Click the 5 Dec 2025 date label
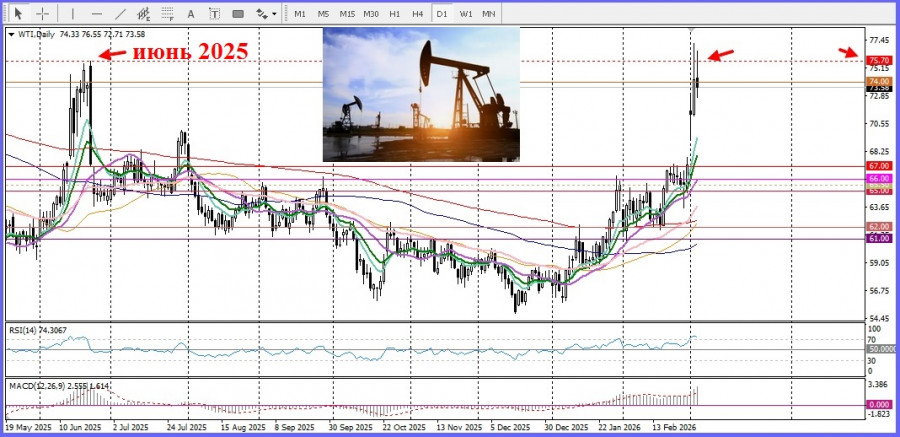The width and height of the screenshot is (900, 437). (510, 428)
